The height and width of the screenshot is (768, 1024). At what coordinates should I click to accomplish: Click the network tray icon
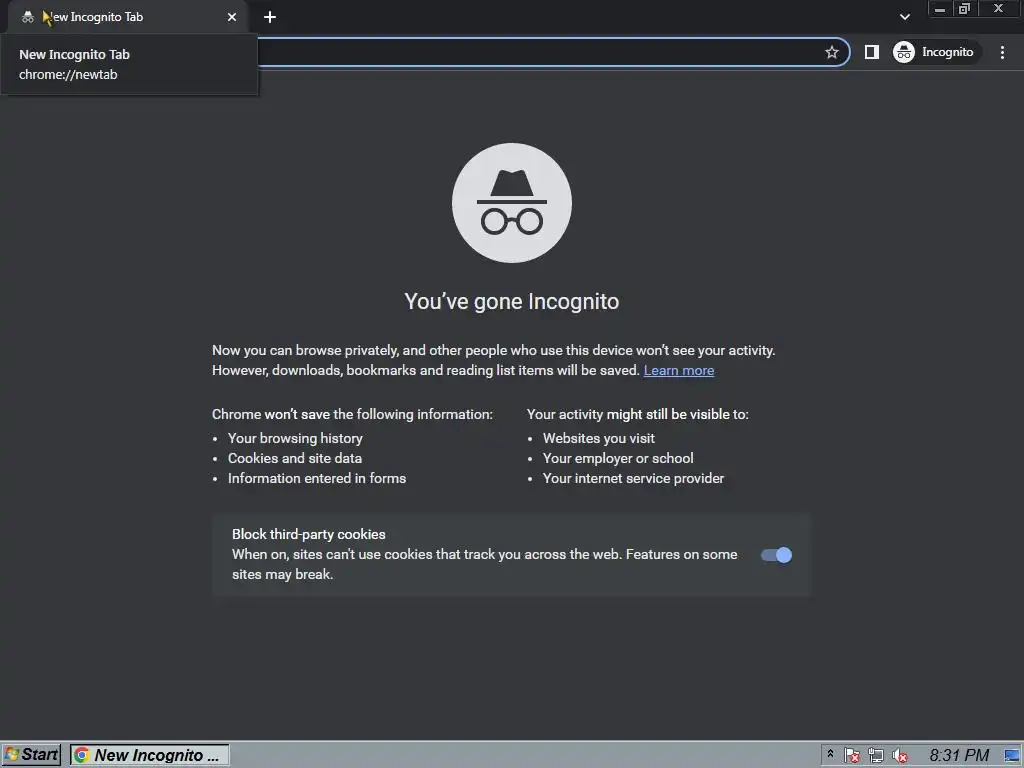(x=876, y=756)
